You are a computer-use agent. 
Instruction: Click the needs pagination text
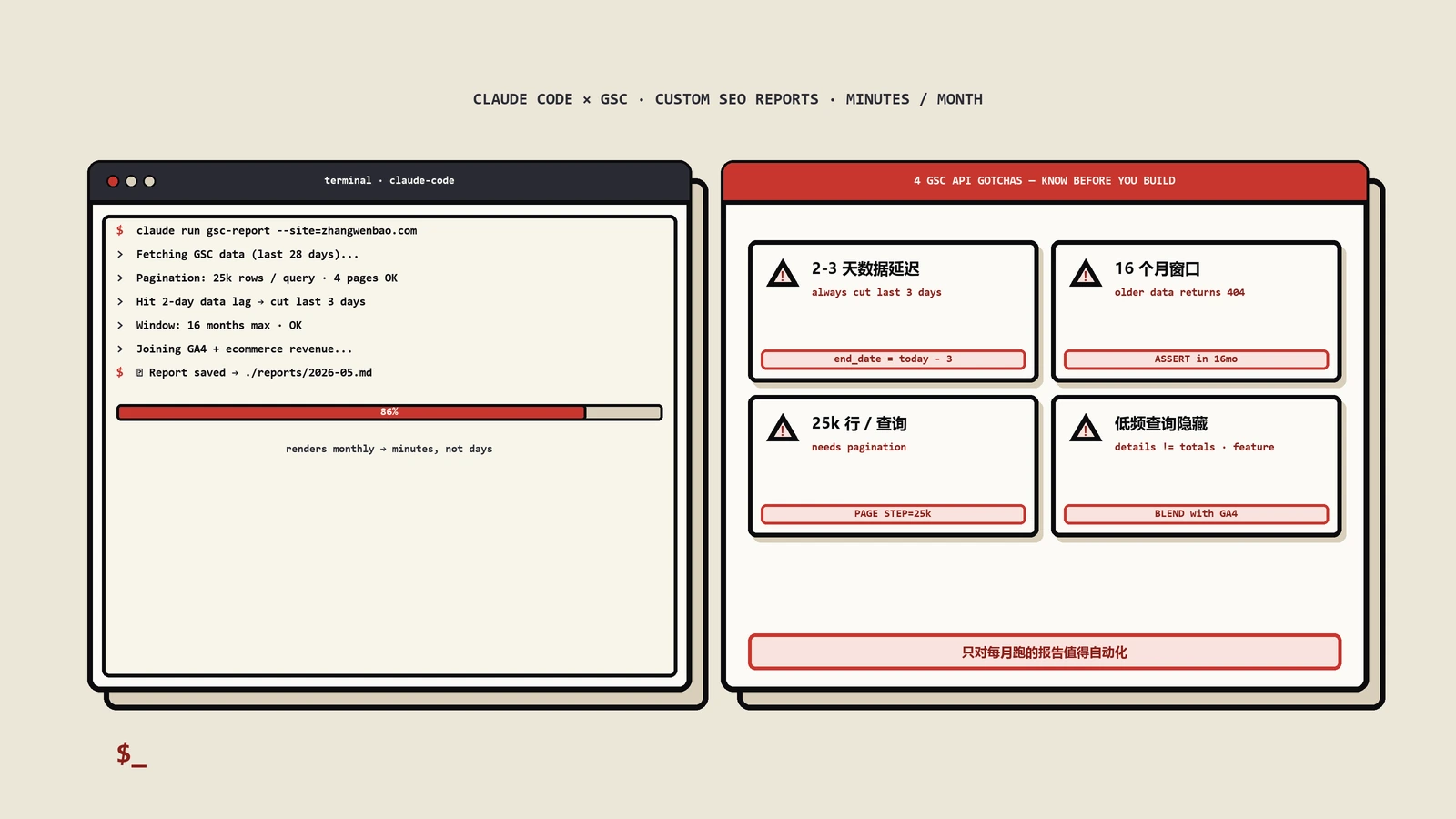pyautogui.click(x=859, y=447)
